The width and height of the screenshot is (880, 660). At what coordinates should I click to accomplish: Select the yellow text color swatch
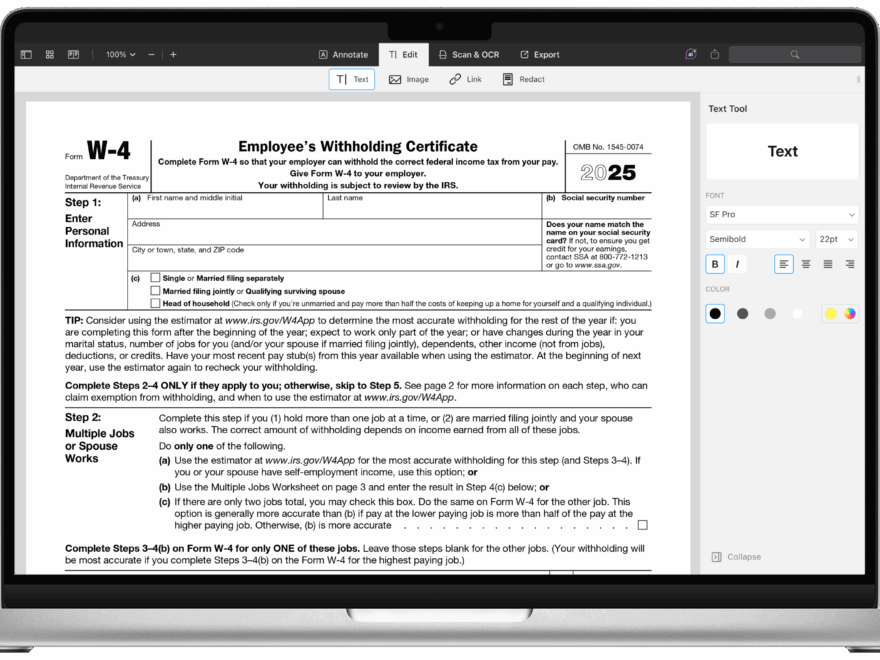point(830,313)
